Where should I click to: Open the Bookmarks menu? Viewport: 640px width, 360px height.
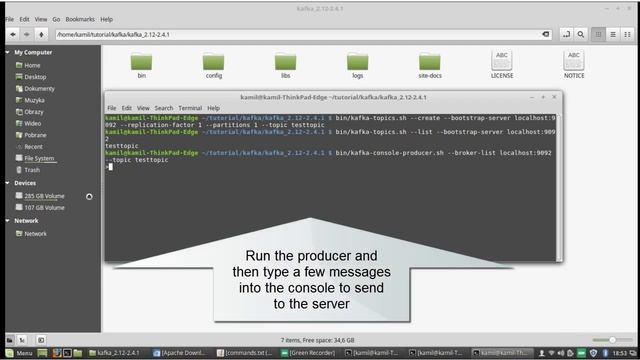pos(80,19)
